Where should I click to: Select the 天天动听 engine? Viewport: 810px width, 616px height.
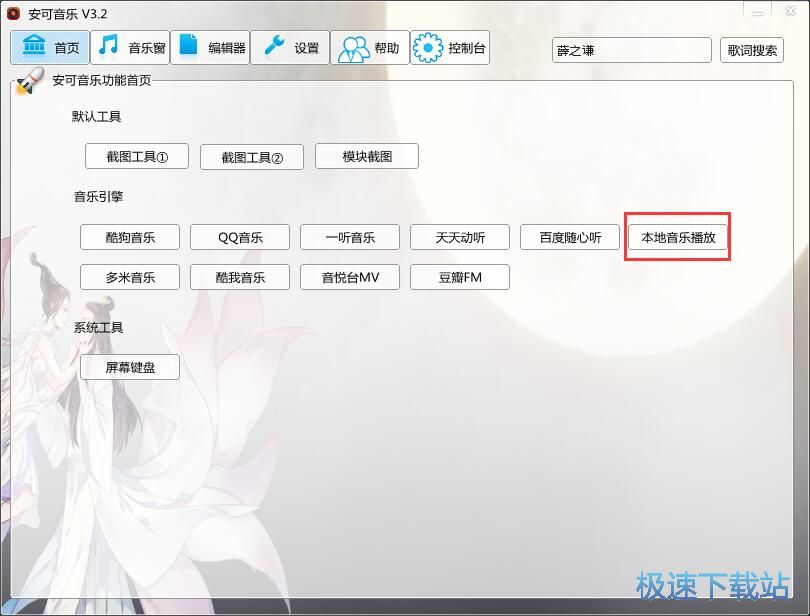click(460, 237)
